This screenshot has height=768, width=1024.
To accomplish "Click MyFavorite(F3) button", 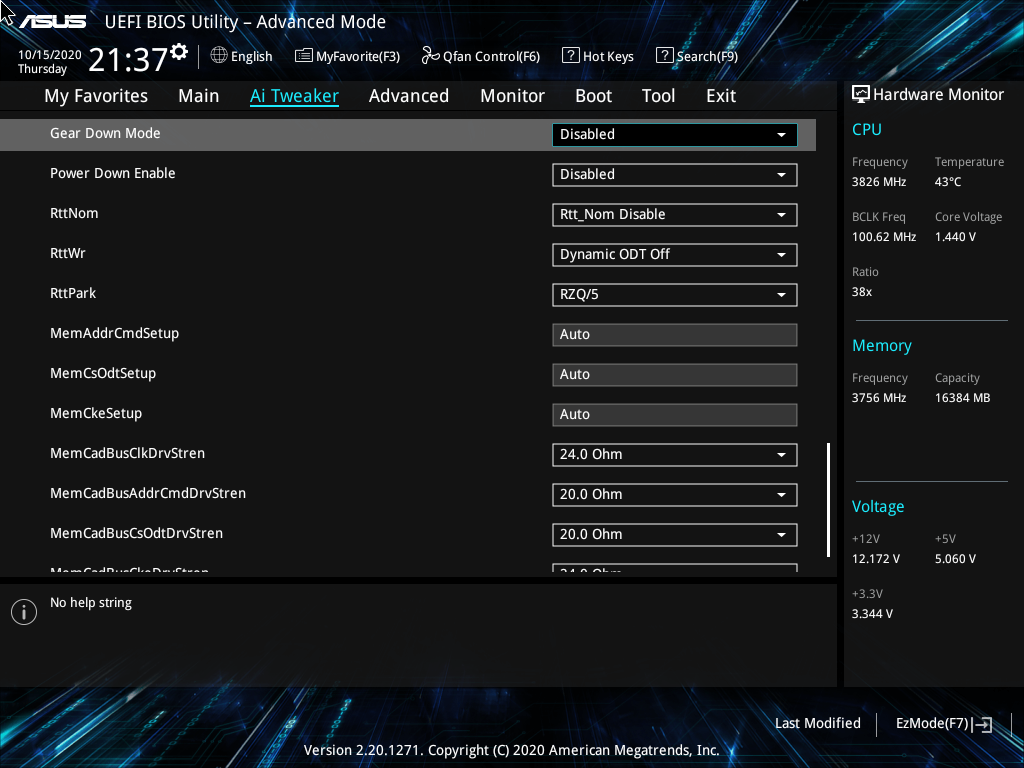I will [x=347, y=56].
